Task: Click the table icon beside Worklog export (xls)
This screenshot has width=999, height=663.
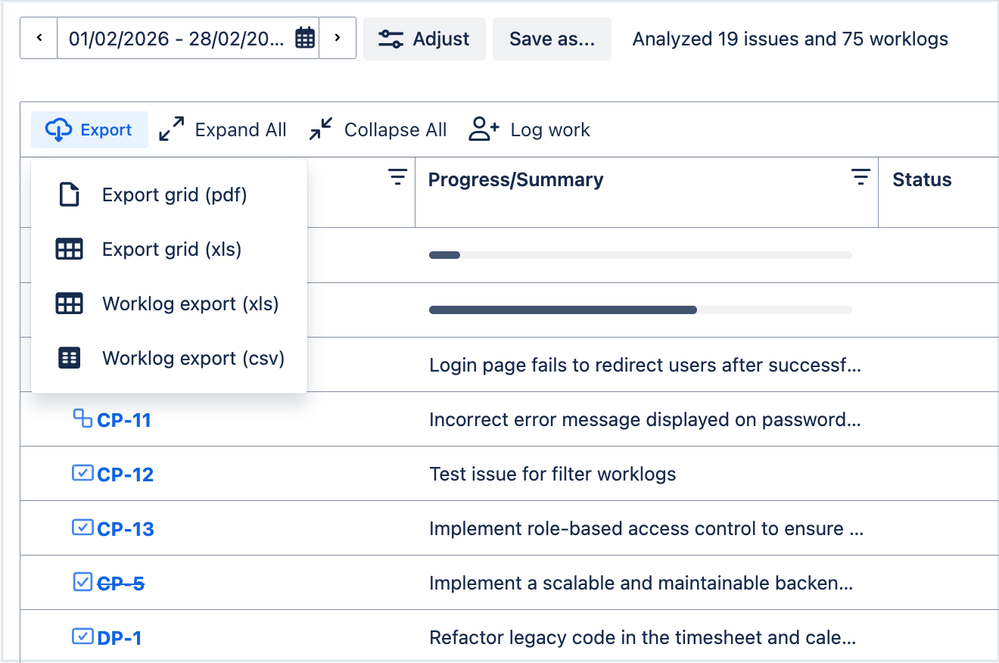Action: click(x=69, y=303)
